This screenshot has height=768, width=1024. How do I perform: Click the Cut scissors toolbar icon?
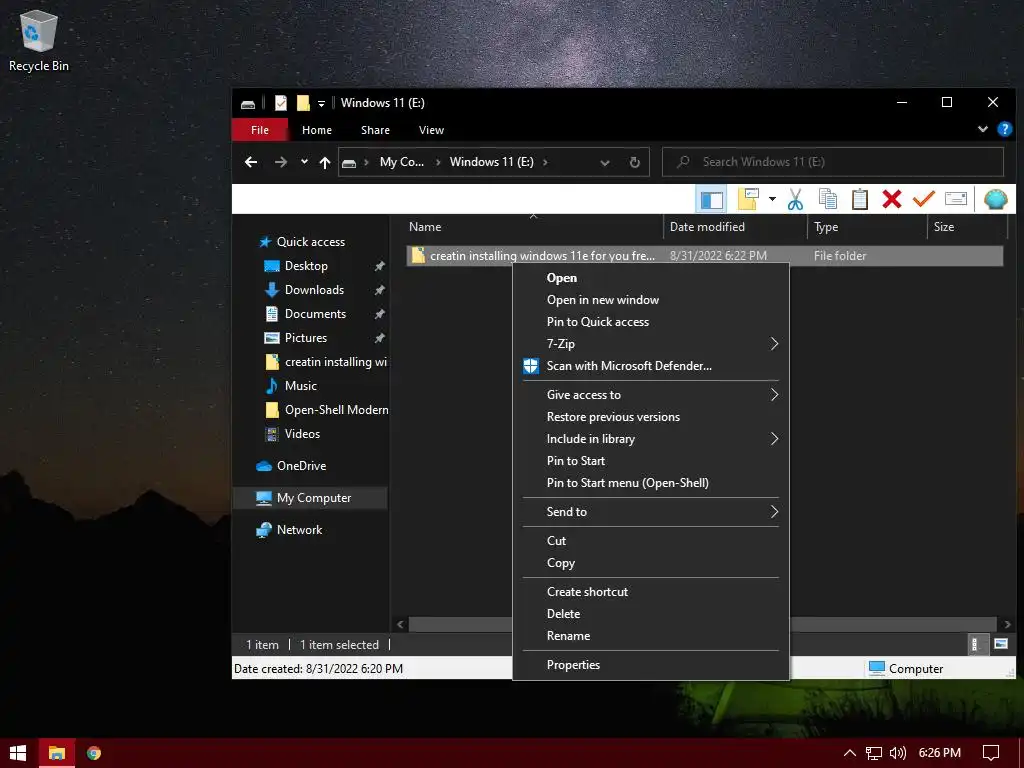point(795,199)
